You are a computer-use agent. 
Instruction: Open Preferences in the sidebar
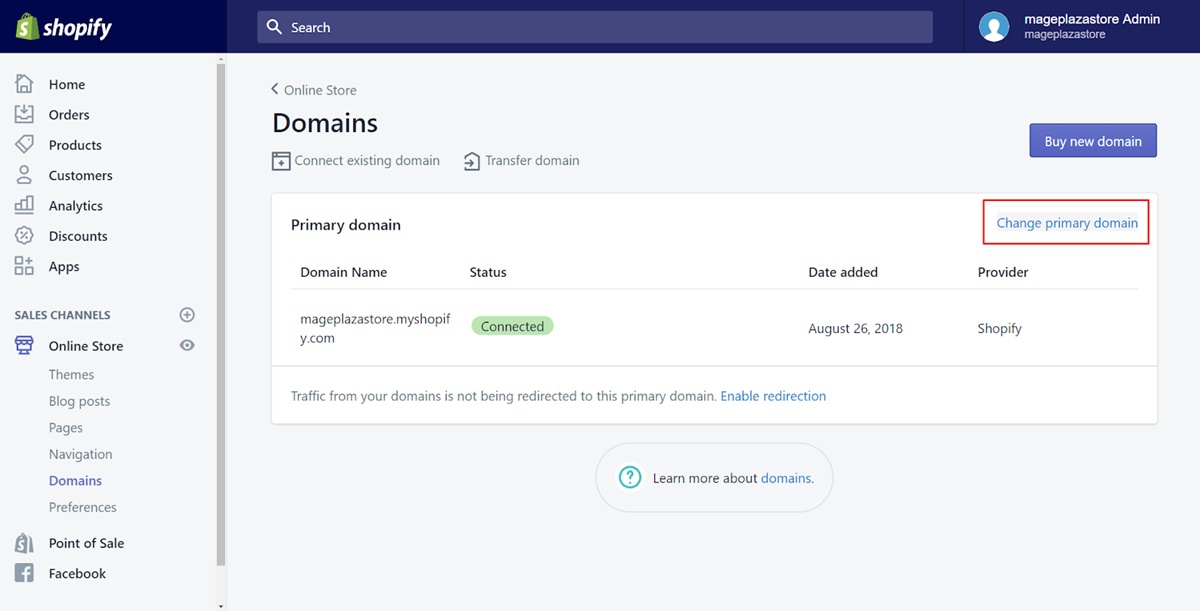(83, 507)
